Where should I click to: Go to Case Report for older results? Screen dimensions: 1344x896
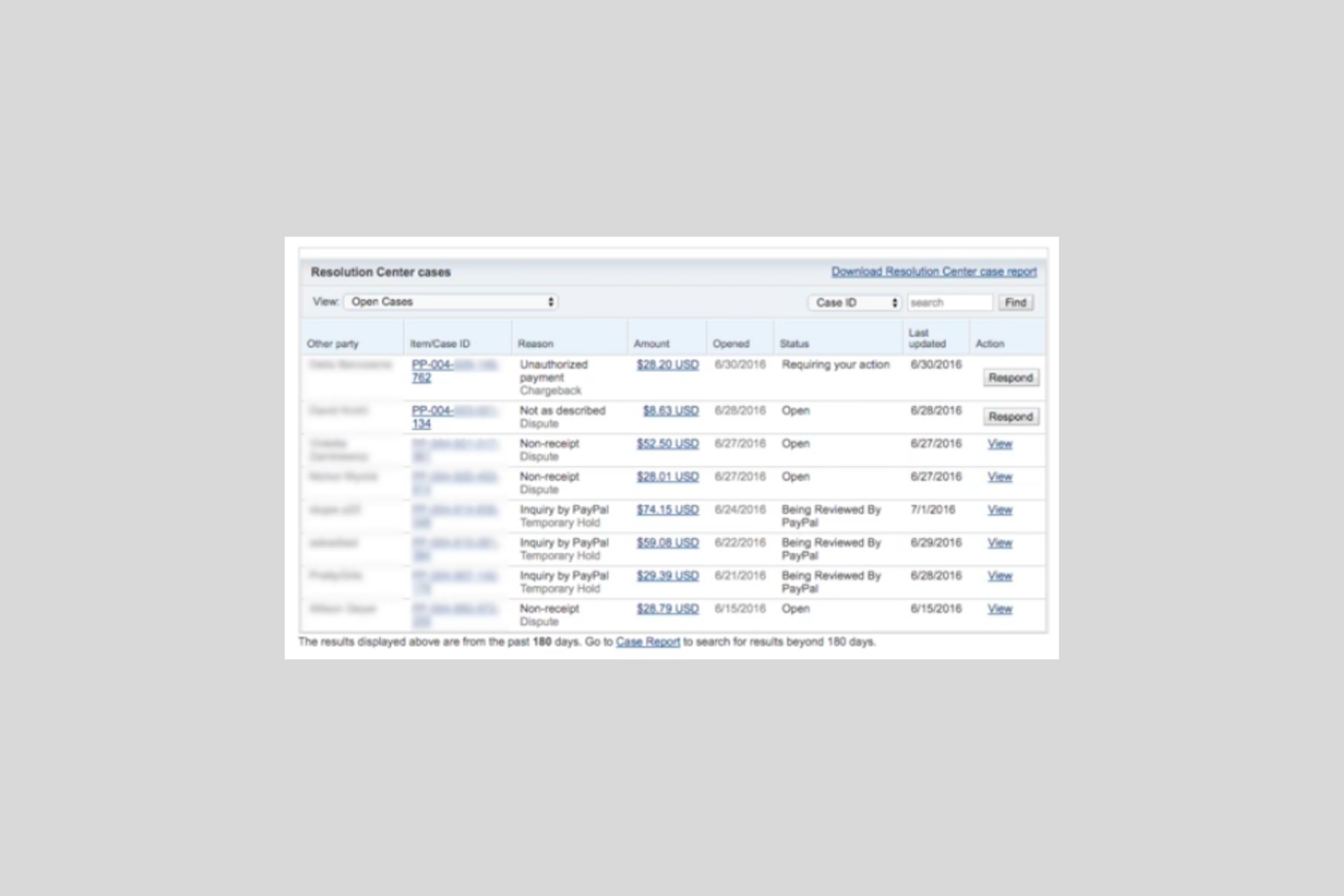647,641
